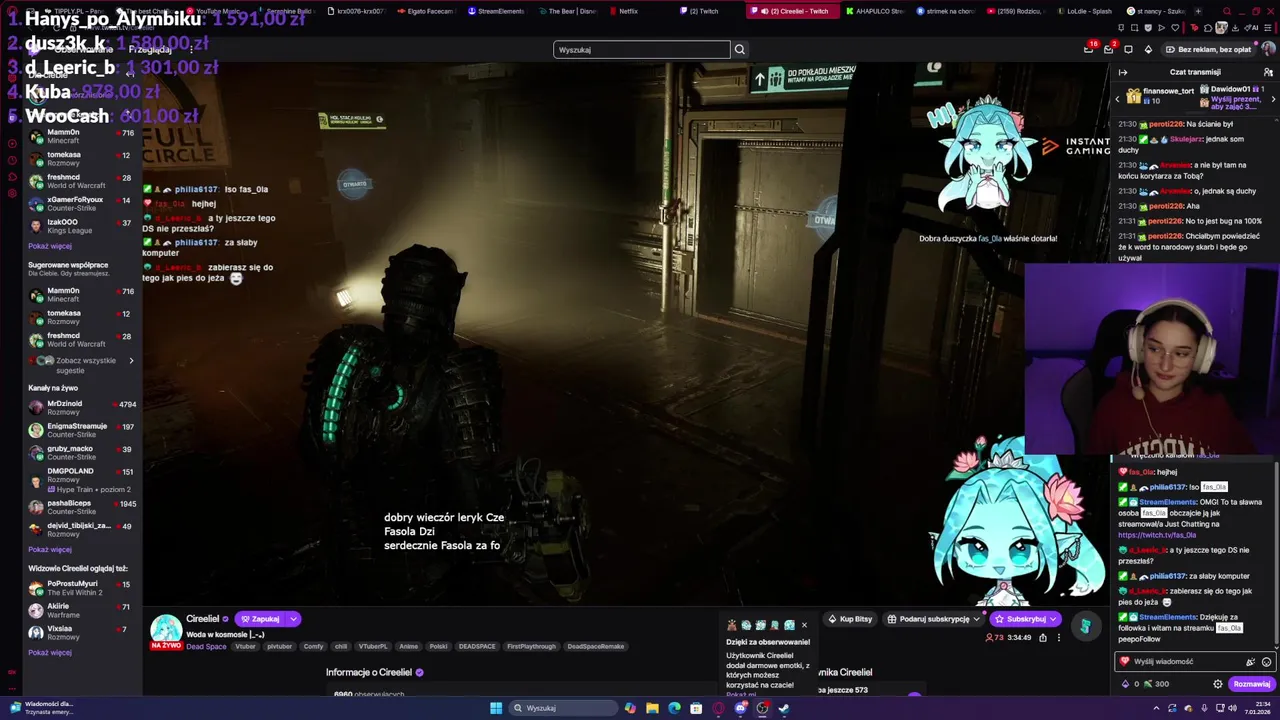Focus the Twitch header Wyszukaj search field

tap(642, 49)
